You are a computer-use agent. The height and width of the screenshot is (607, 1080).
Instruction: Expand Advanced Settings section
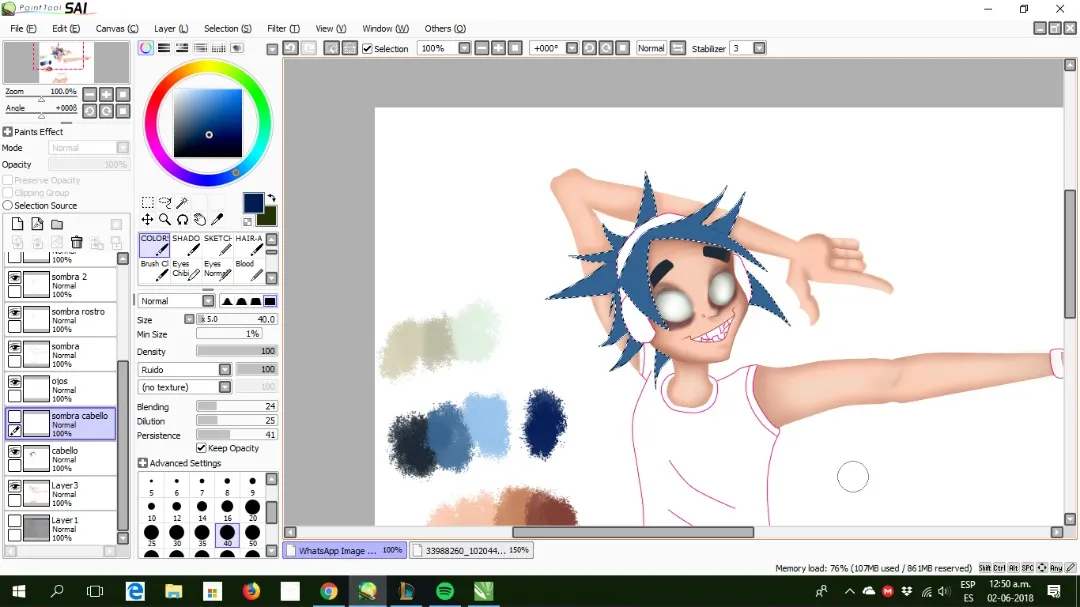(180, 463)
